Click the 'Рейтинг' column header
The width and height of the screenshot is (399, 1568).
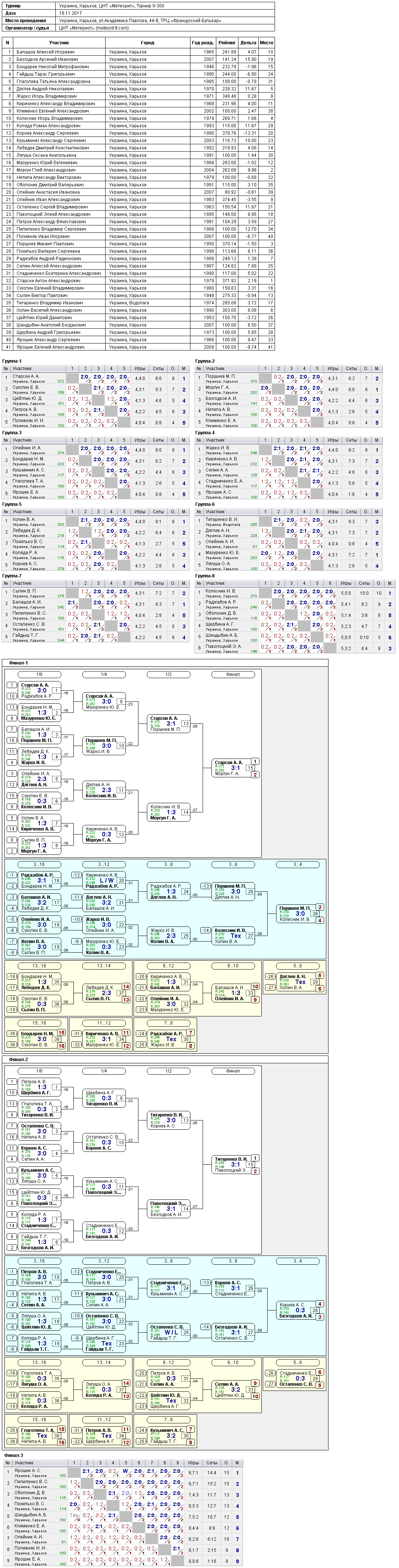point(227,42)
